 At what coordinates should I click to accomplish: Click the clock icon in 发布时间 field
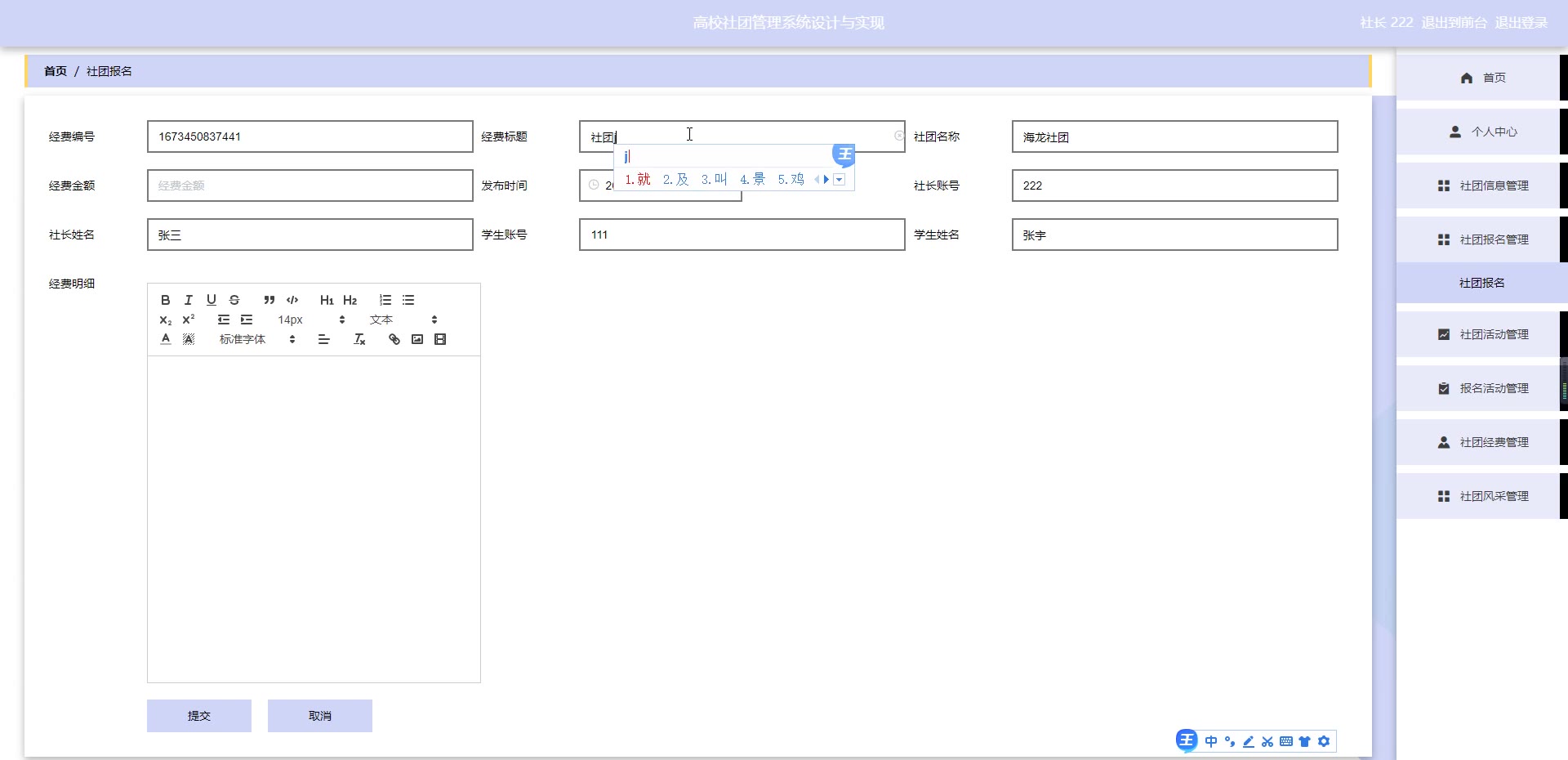(x=594, y=185)
